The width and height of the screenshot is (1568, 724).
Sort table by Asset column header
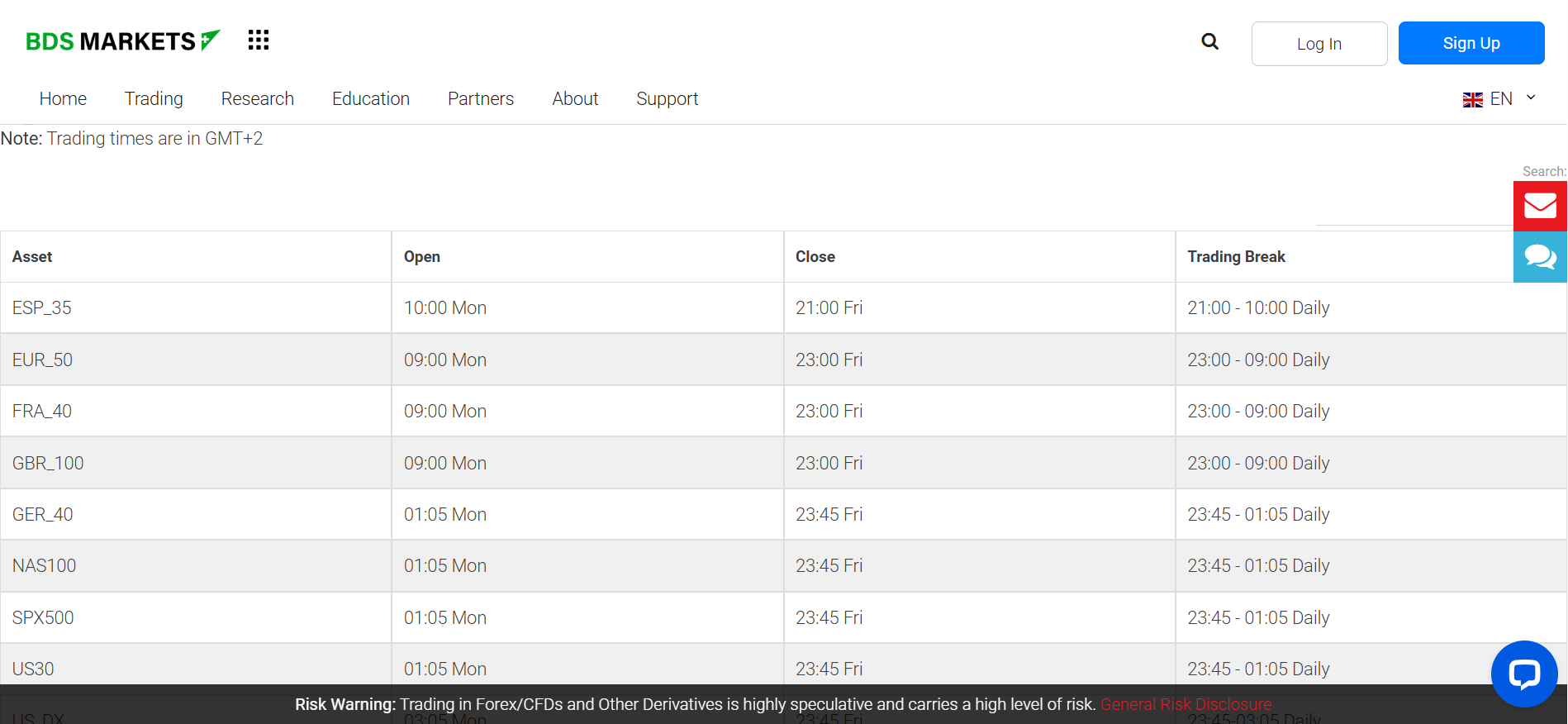coord(32,257)
